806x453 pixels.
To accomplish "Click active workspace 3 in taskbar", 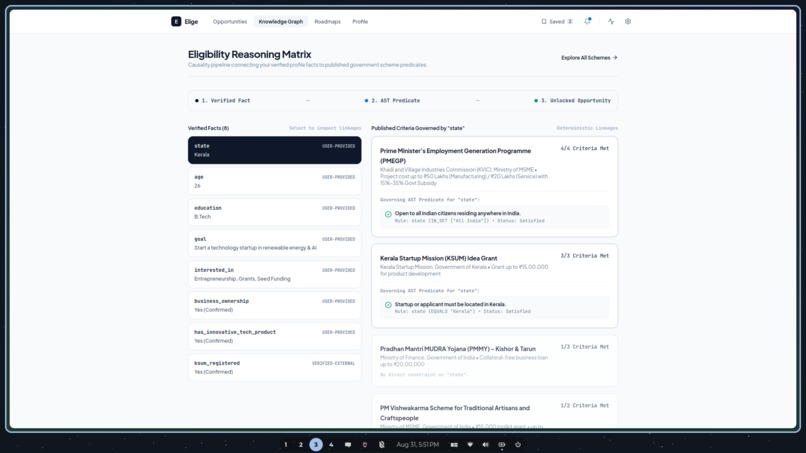I will click(x=316, y=445).
